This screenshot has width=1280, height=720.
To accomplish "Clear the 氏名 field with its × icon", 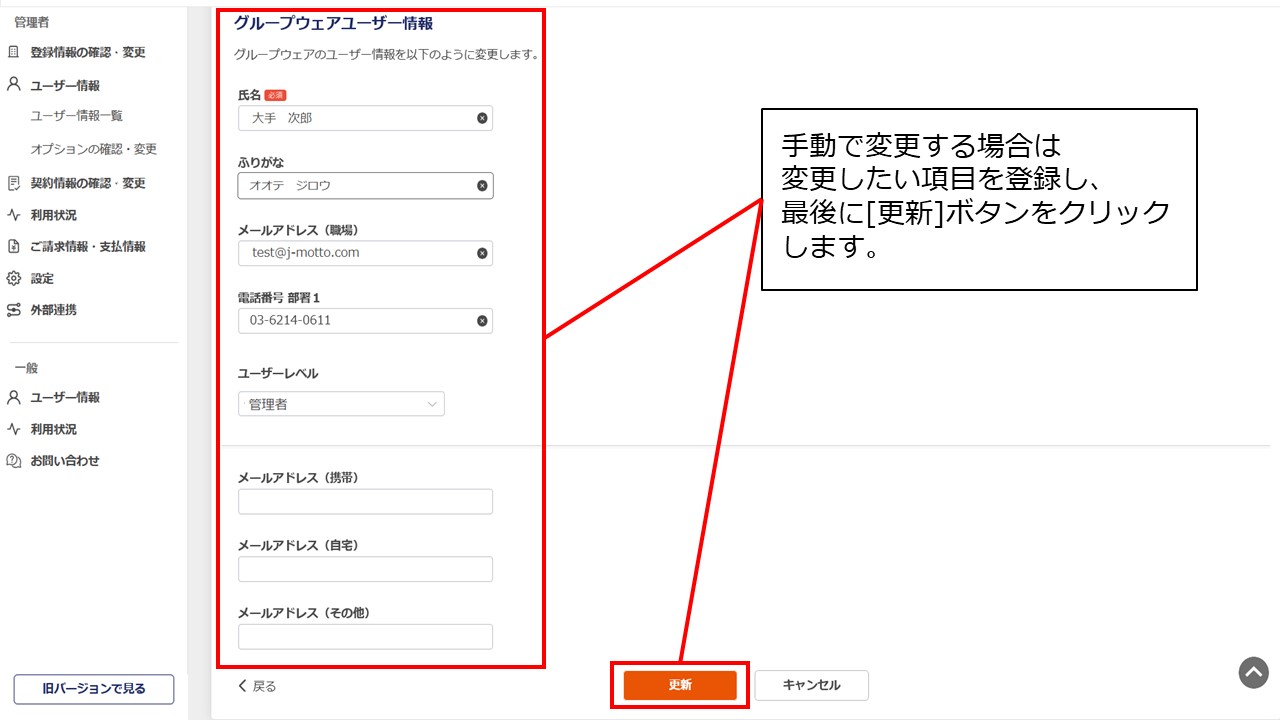I will tap(481, 118).
